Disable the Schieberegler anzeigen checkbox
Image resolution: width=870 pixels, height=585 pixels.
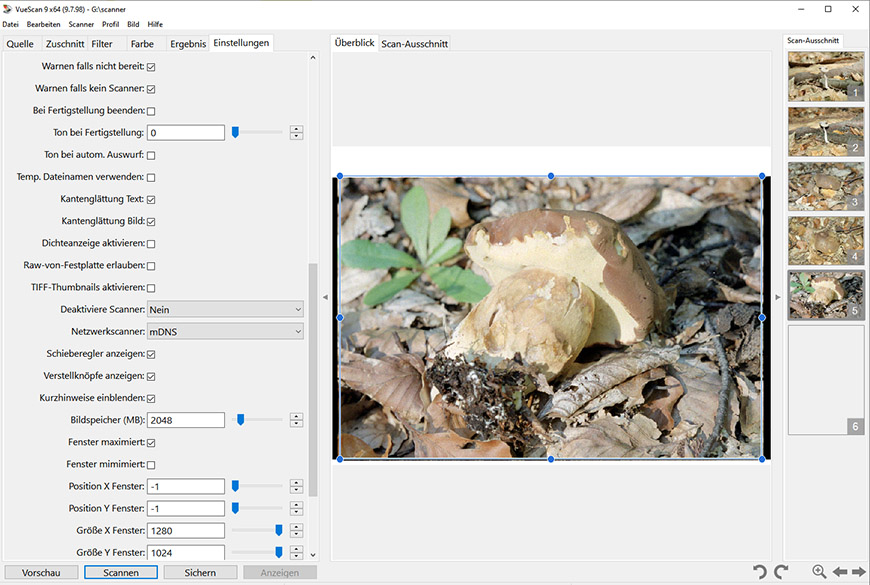[x=151, y=354]
